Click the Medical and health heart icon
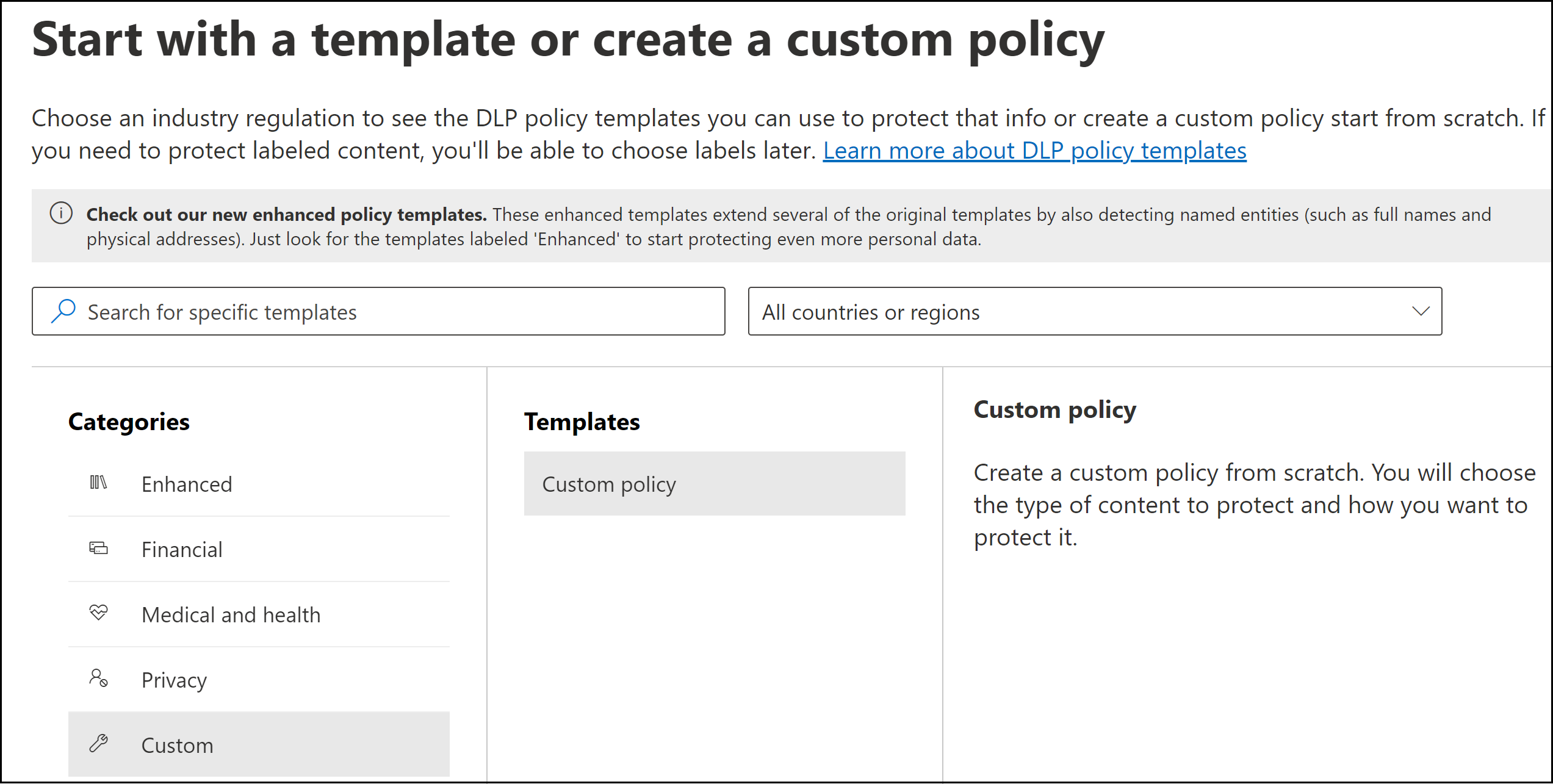 98,612
